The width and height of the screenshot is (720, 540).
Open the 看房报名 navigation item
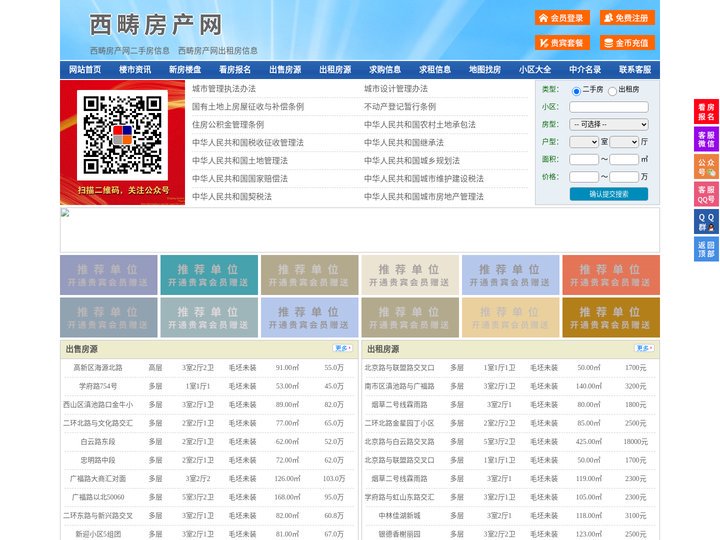235,69
